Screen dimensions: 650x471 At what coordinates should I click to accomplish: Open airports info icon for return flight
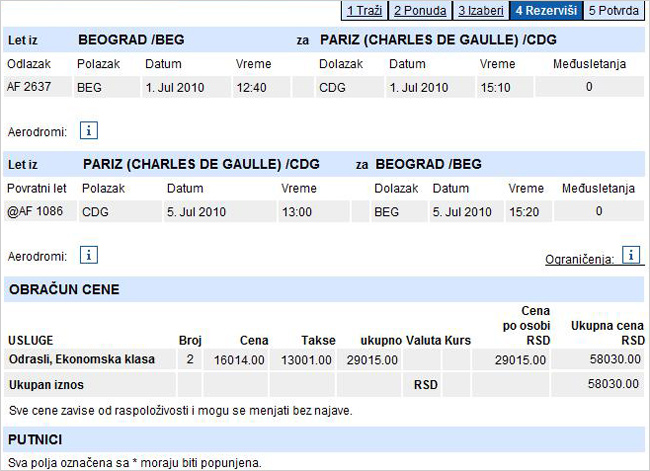tap(88, 255)
